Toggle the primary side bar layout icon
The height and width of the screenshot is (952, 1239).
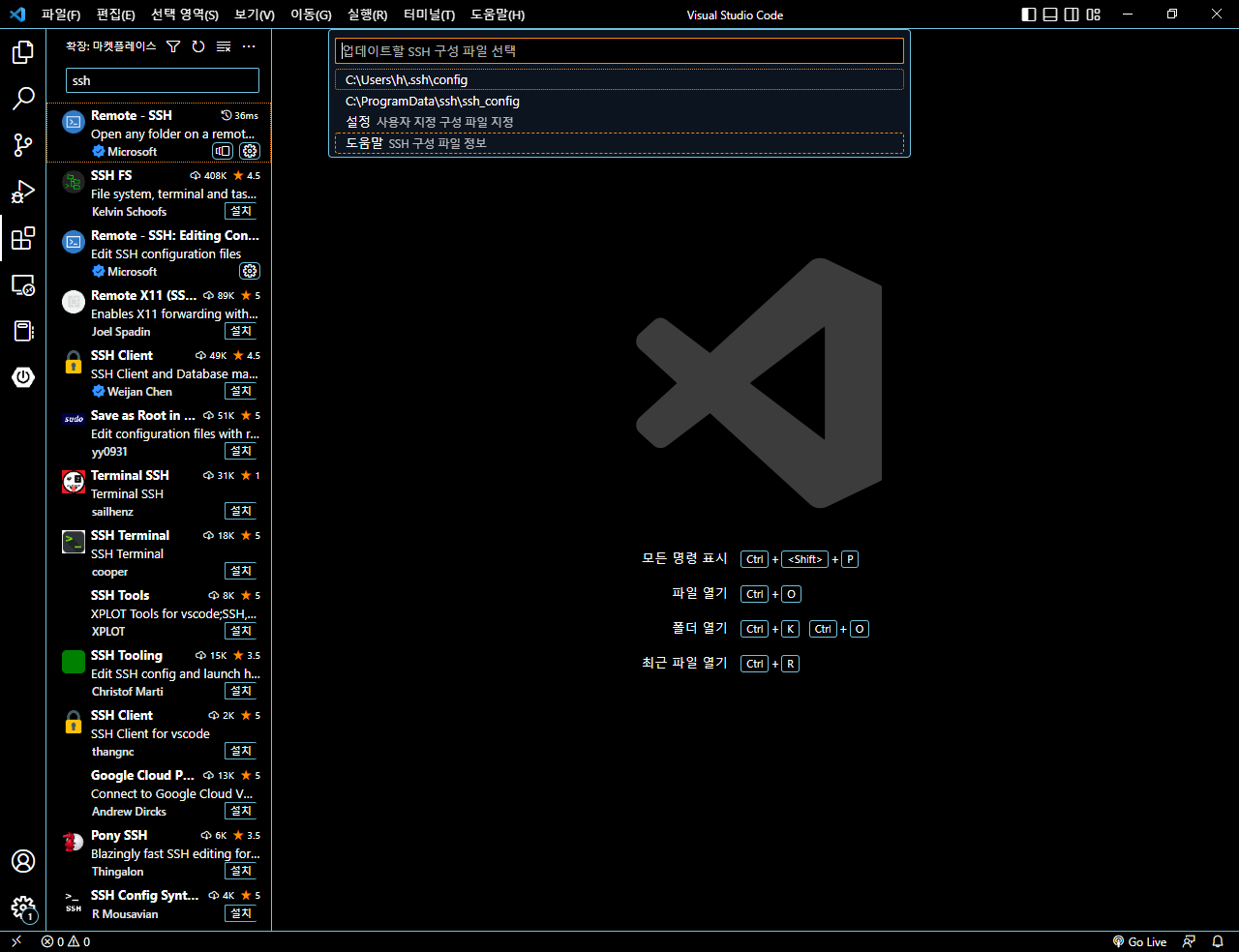click(x=1029, y=15)
